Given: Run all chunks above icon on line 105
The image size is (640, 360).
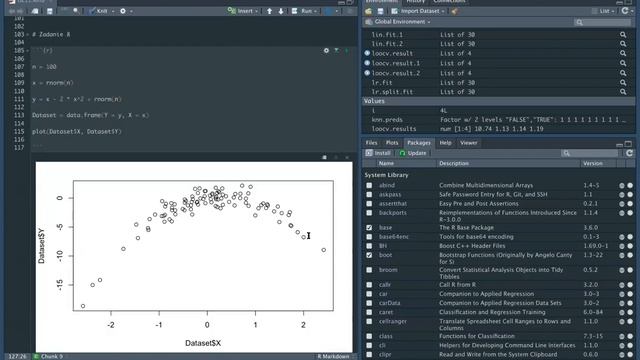Looking at the screenshot, I should [336, 51].
